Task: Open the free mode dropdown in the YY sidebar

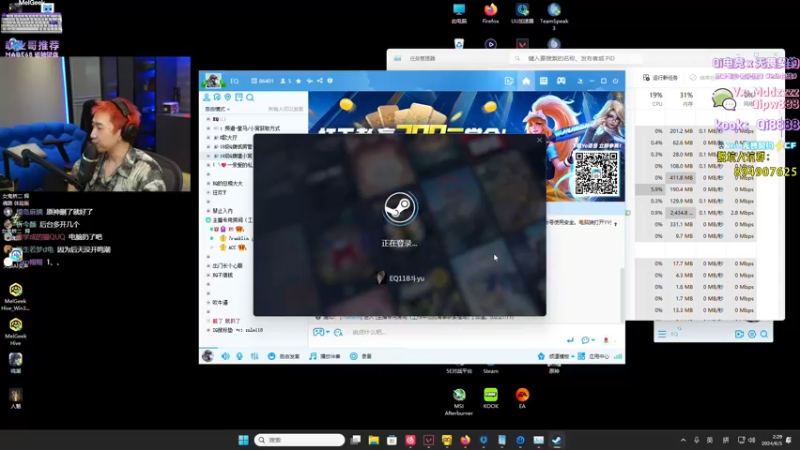Action: 217,109
